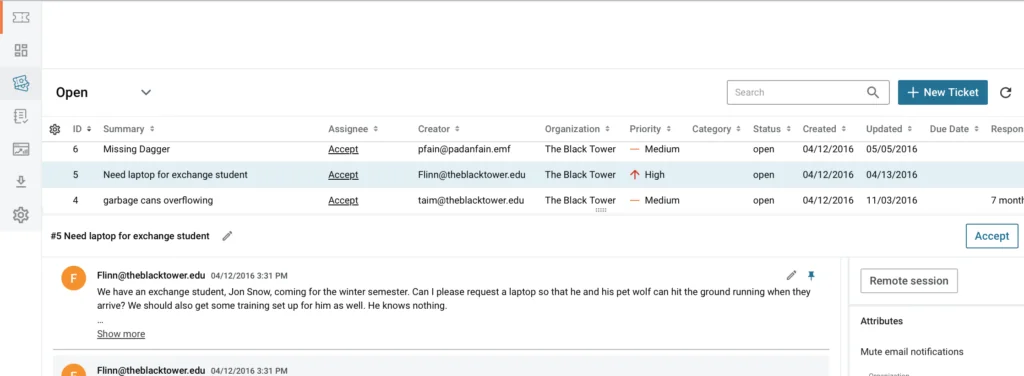Create a New Ticket
The image size is (1024, 376).
coord(942,92)
